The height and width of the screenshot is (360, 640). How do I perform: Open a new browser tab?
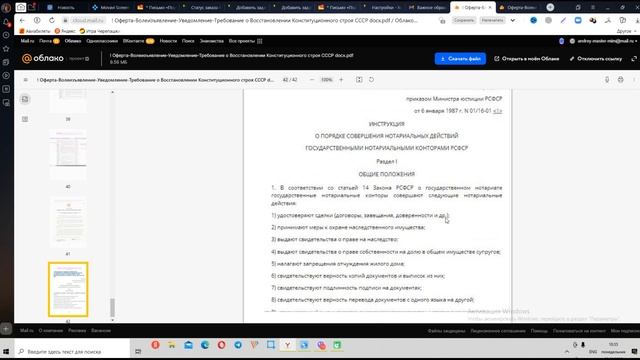[550, 7]
